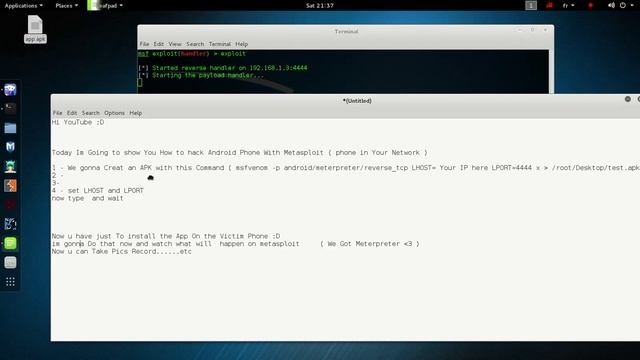Open Leafpad Edit menu

pos(72,113)
